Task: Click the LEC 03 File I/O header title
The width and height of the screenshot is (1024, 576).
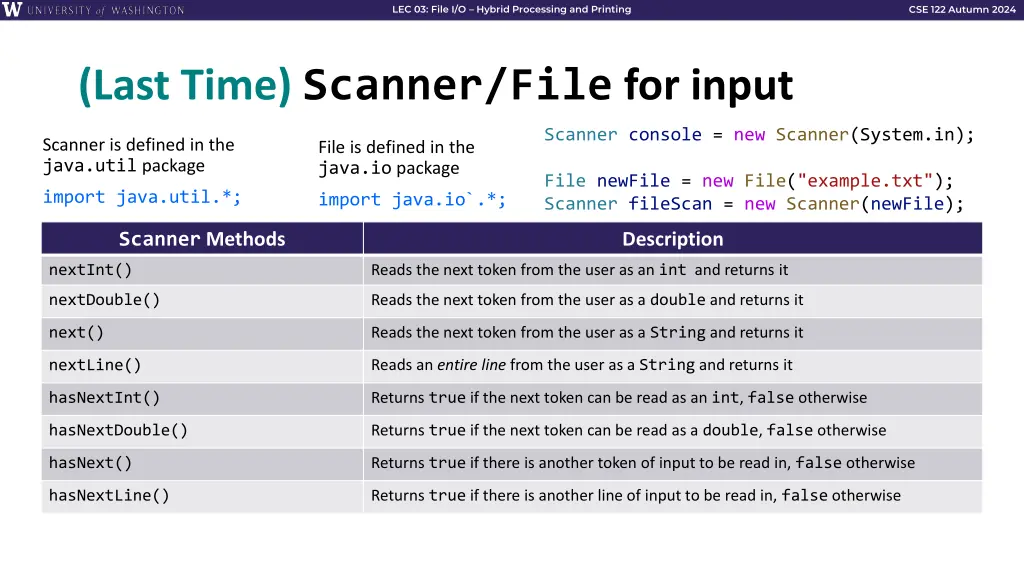Action: (511, 9)
